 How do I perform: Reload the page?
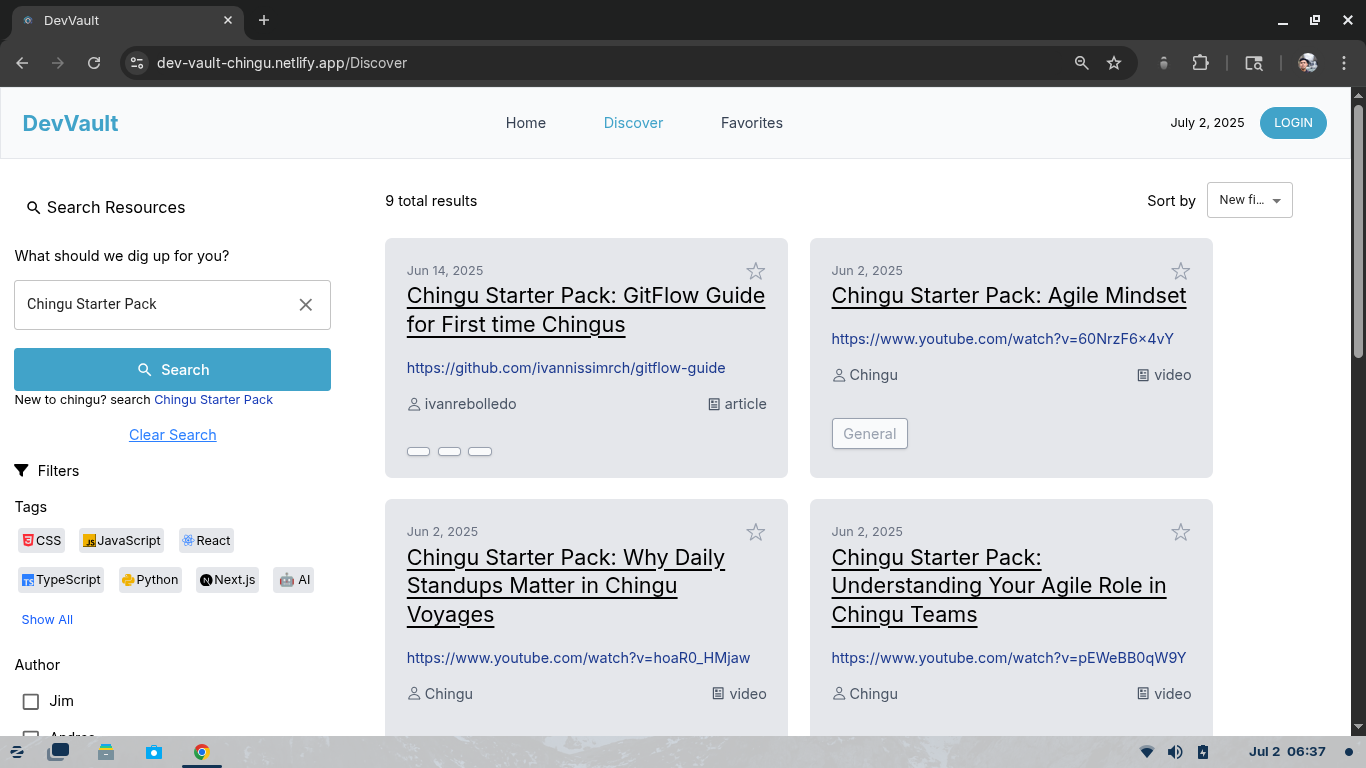click(94, 63)
